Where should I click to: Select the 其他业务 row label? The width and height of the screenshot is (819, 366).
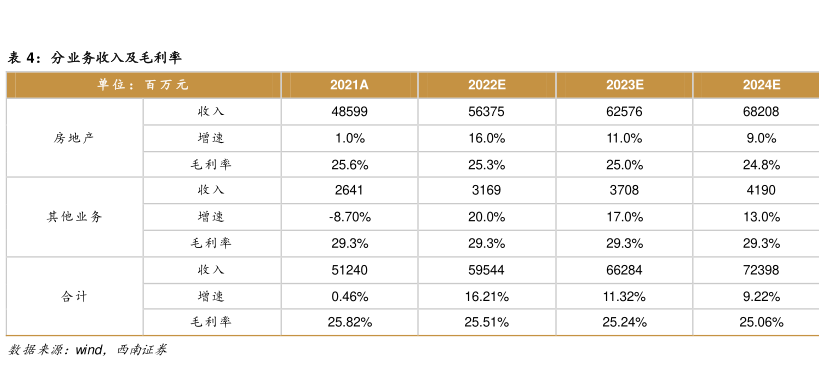click(74, 217)
